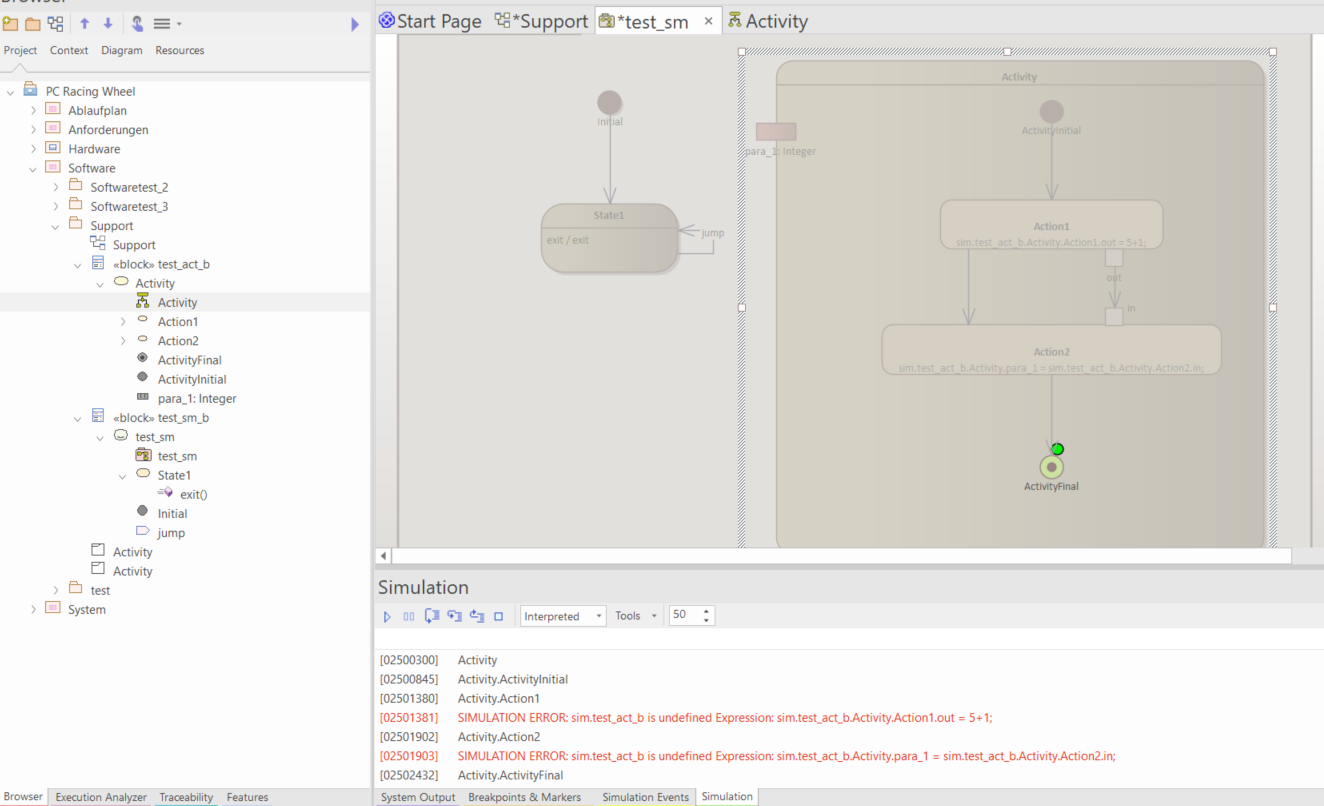Viewport: 1324px width, 806px height.
Task: Open the Traceability tab
Action: (186, 797)
